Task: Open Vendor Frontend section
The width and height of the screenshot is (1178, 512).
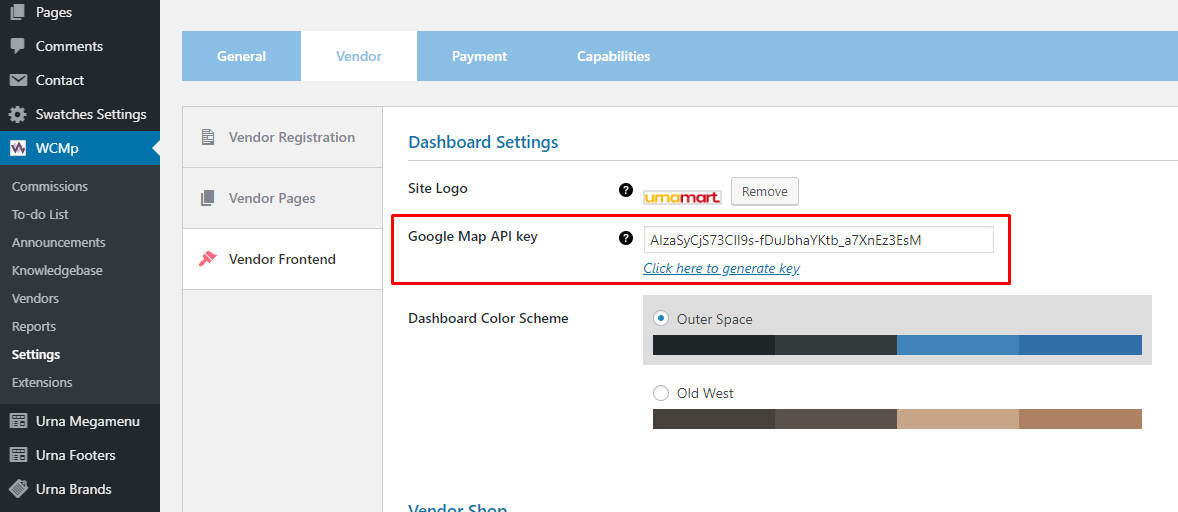Action: click(282, 259)
